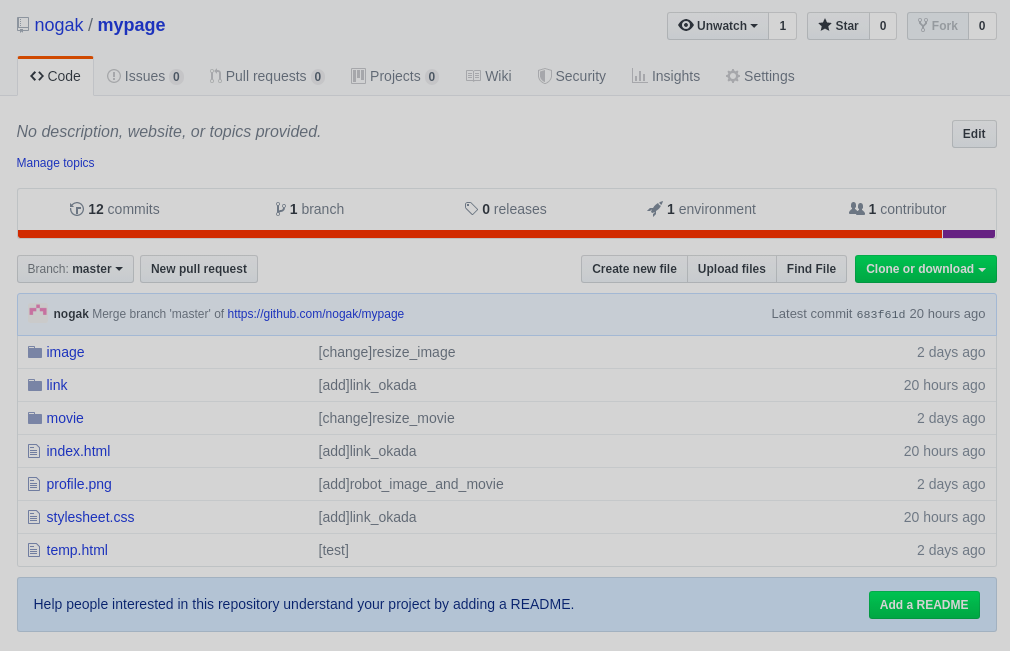Image resolution: width=1010 pixels, height=651 pixels.
Task: Click the index.html file icon
Action: click(34, 451)
